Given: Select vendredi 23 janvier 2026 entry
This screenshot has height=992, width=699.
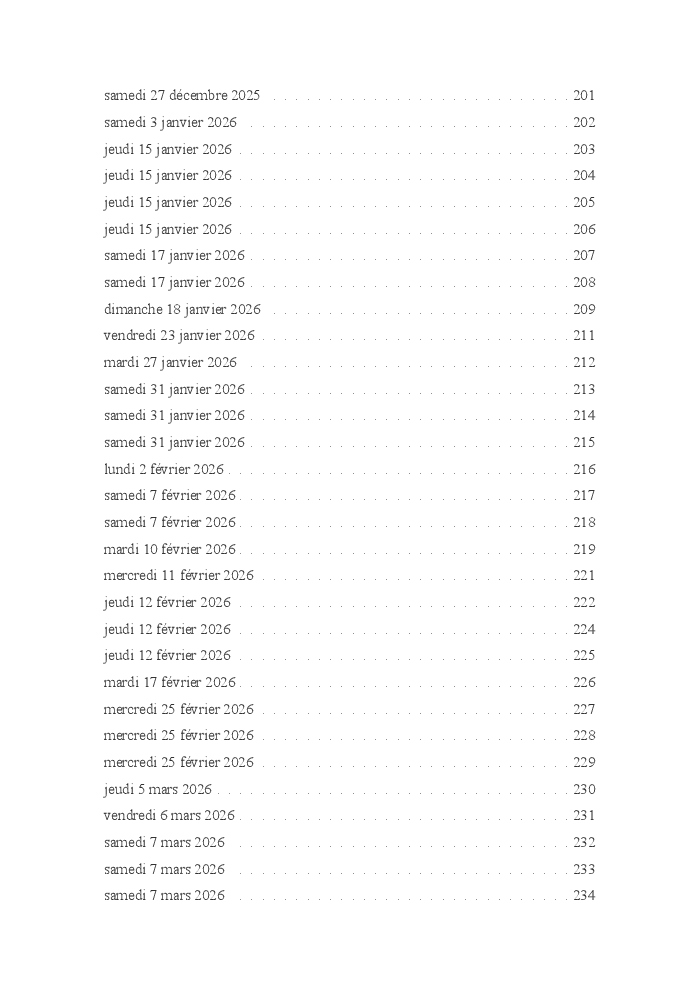Looking at the screenshot, I should coord(179,335).
